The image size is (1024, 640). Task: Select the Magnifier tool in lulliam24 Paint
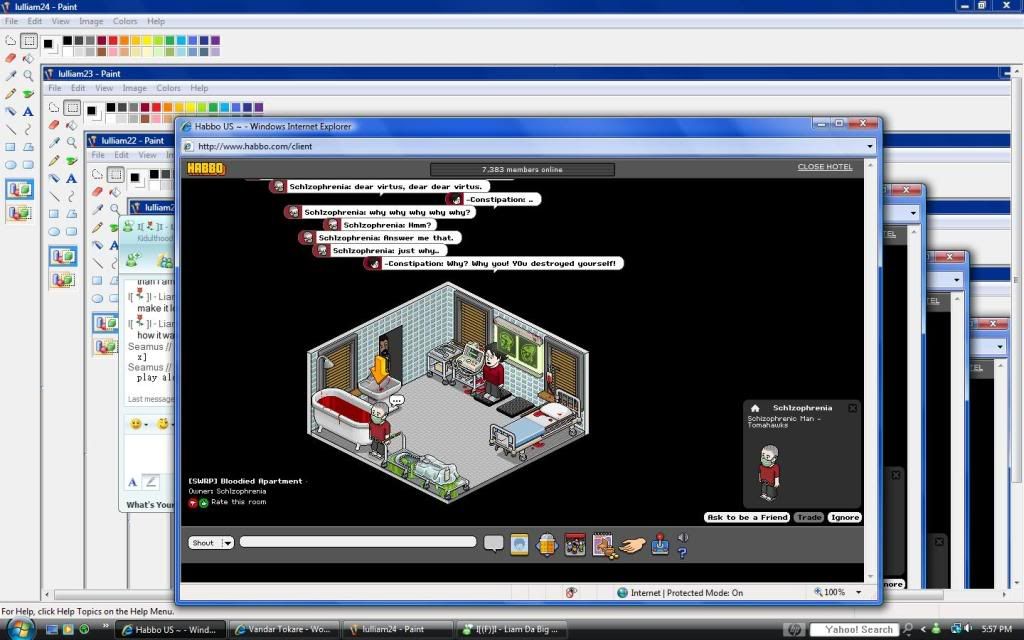28,76
